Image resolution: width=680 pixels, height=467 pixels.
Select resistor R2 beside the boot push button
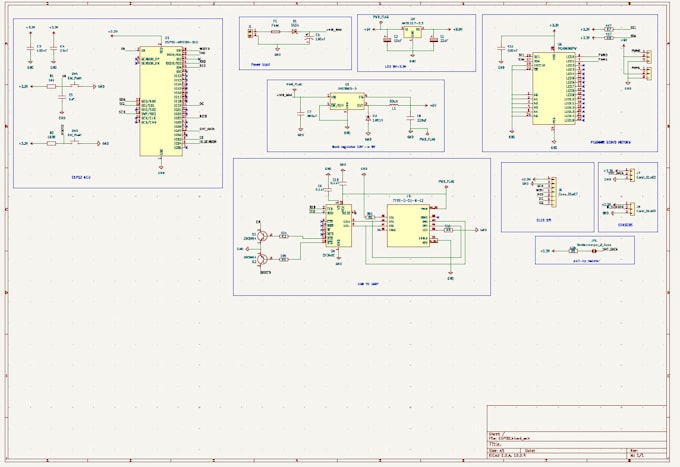pos(51,143)
